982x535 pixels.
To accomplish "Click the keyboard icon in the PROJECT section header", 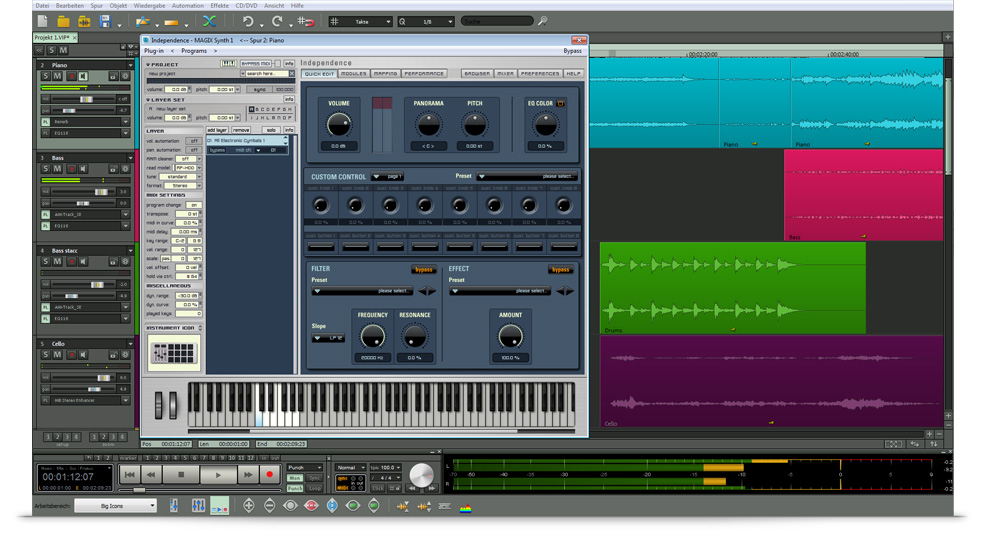I will [228, 63].
